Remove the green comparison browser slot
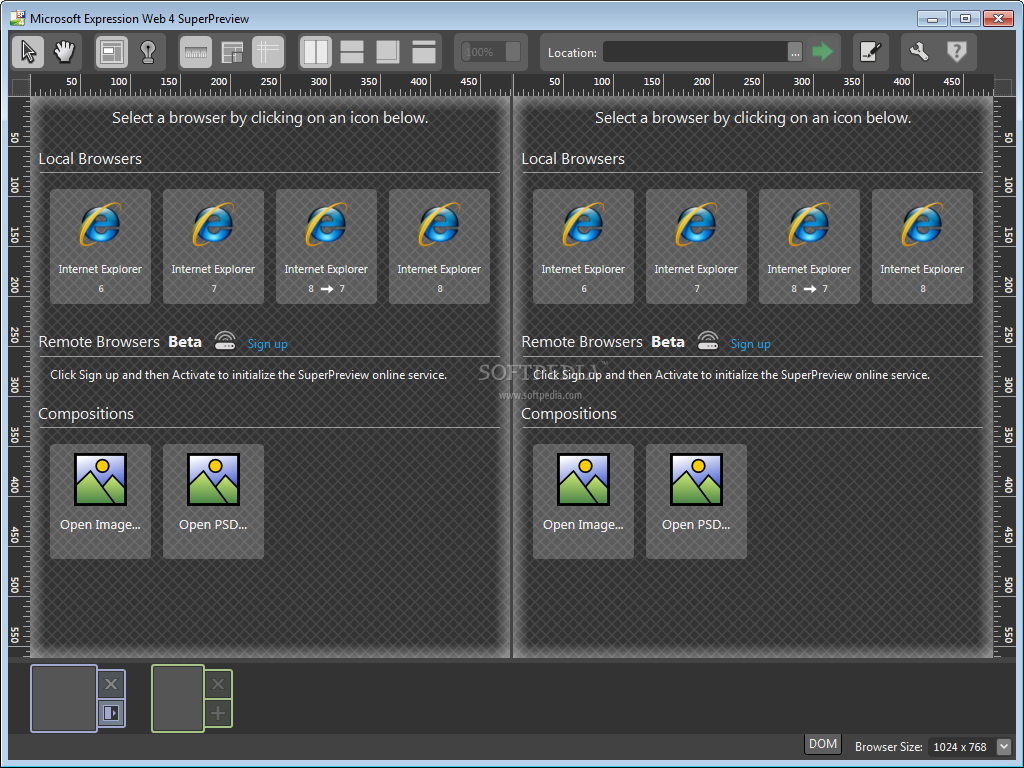 [218, 684]
